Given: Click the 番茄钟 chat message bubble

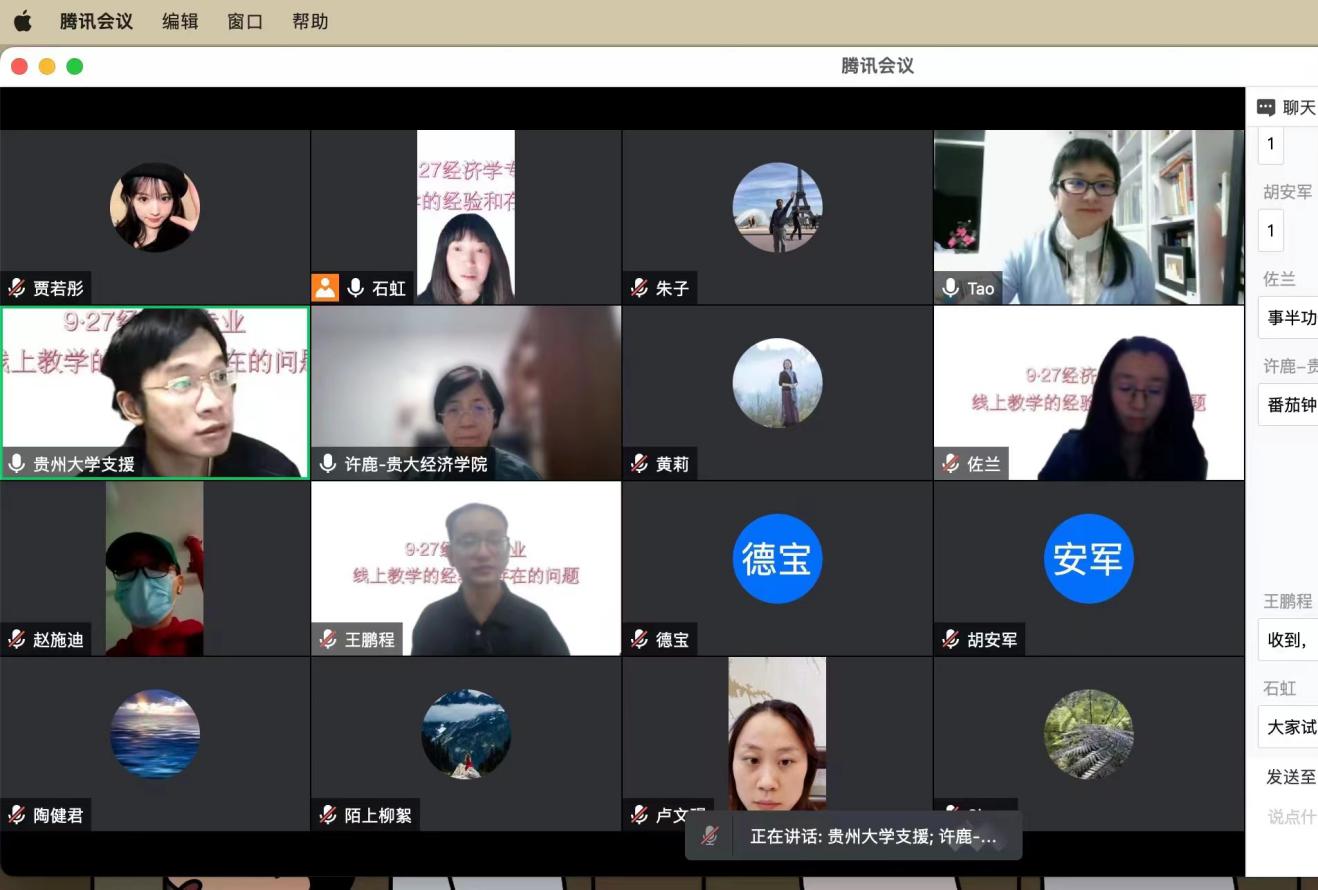Looking at the screenshot, I should click(1289, 405).
